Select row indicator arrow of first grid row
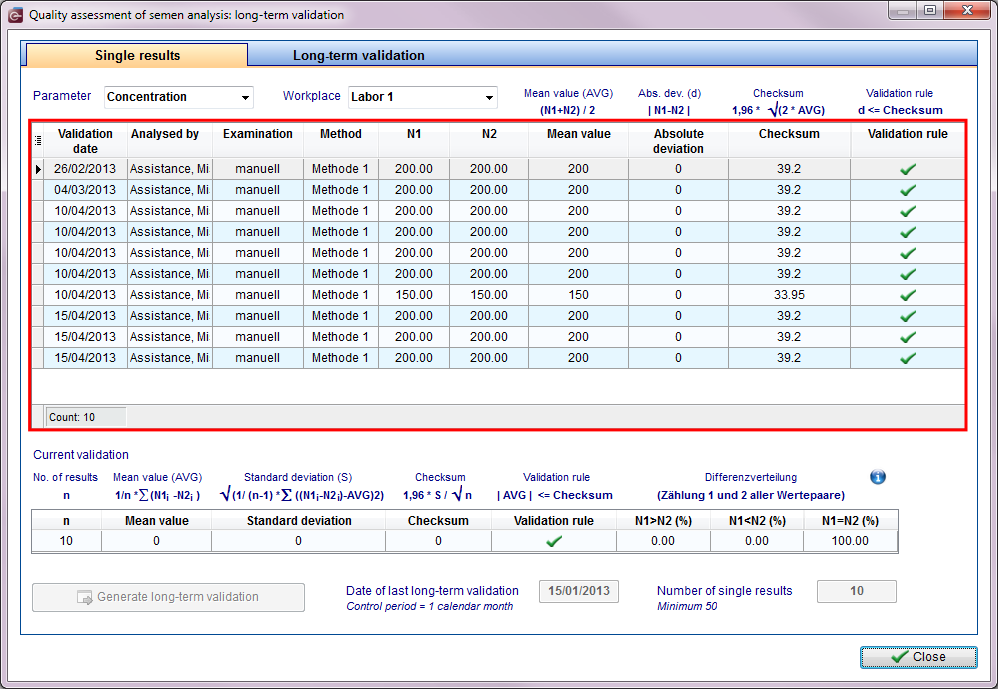 pyautogui.click(x=38, y=169)
